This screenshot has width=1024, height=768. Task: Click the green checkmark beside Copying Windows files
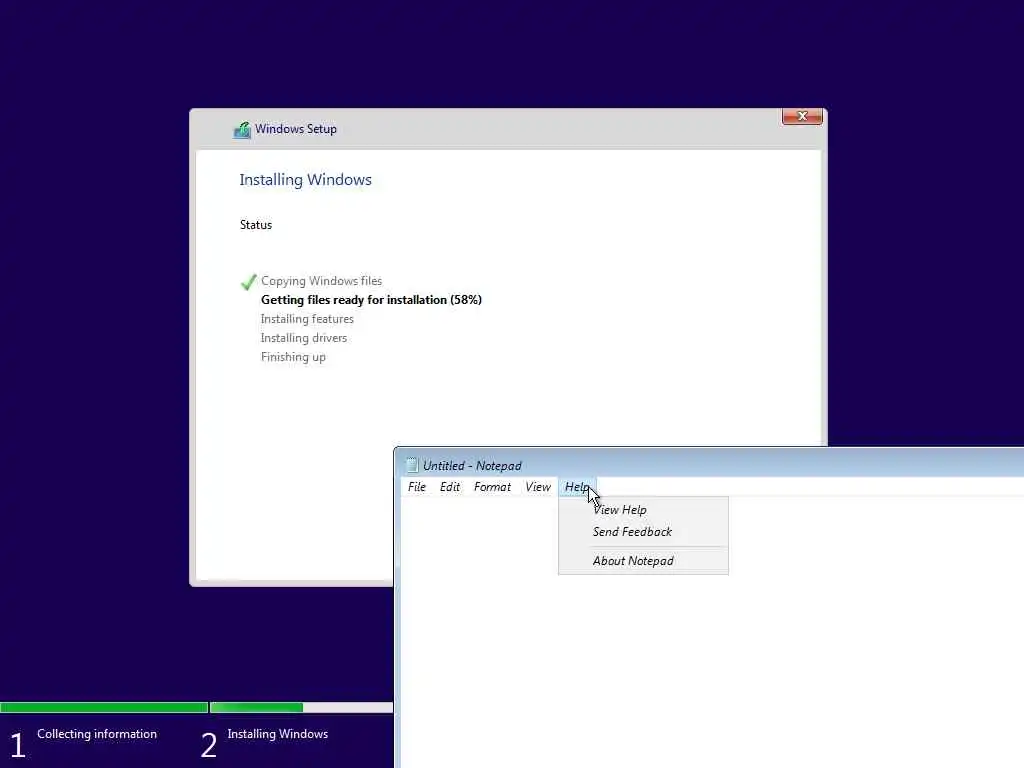coord(248,282)
